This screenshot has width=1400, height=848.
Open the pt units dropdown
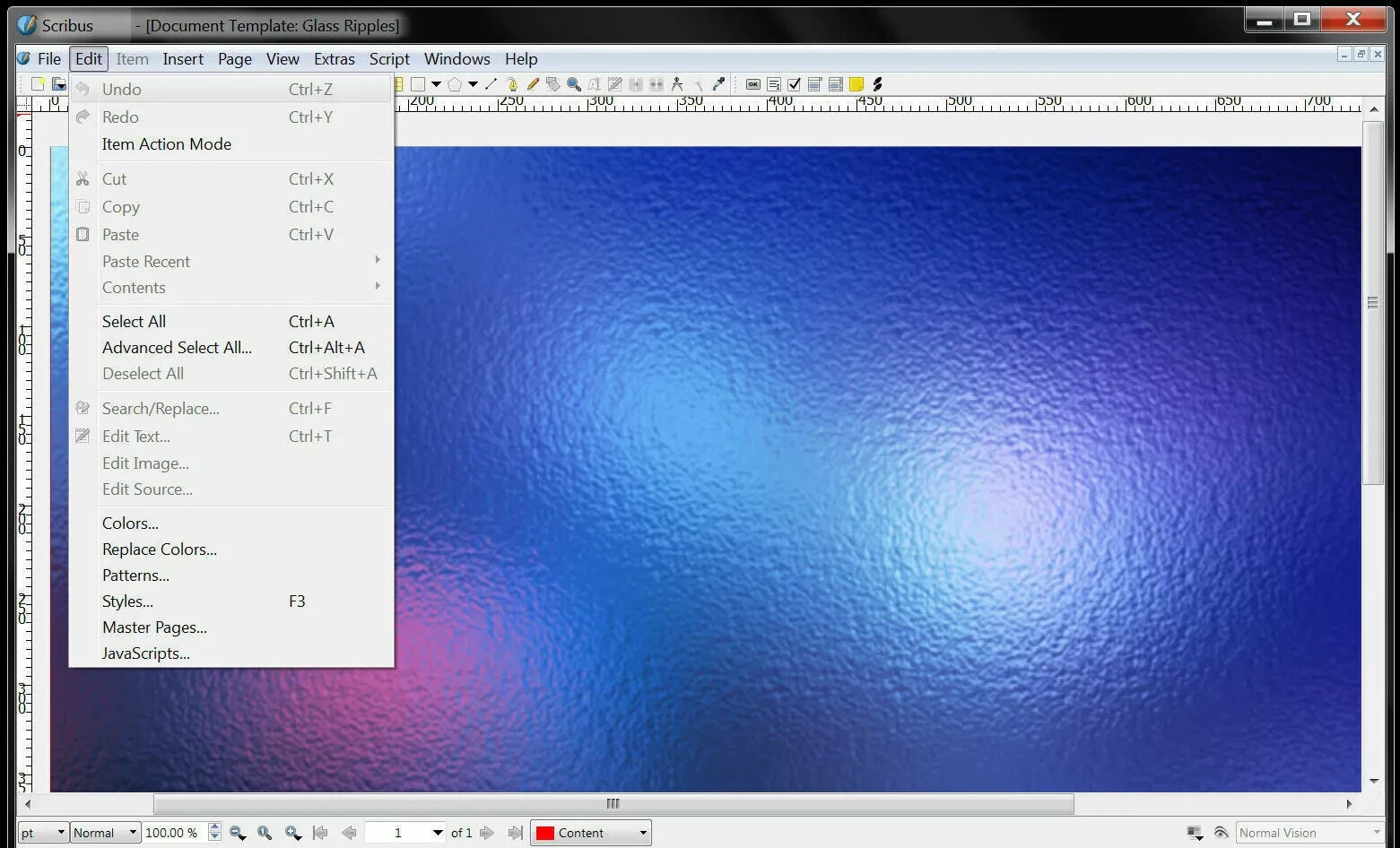[43, 833]
